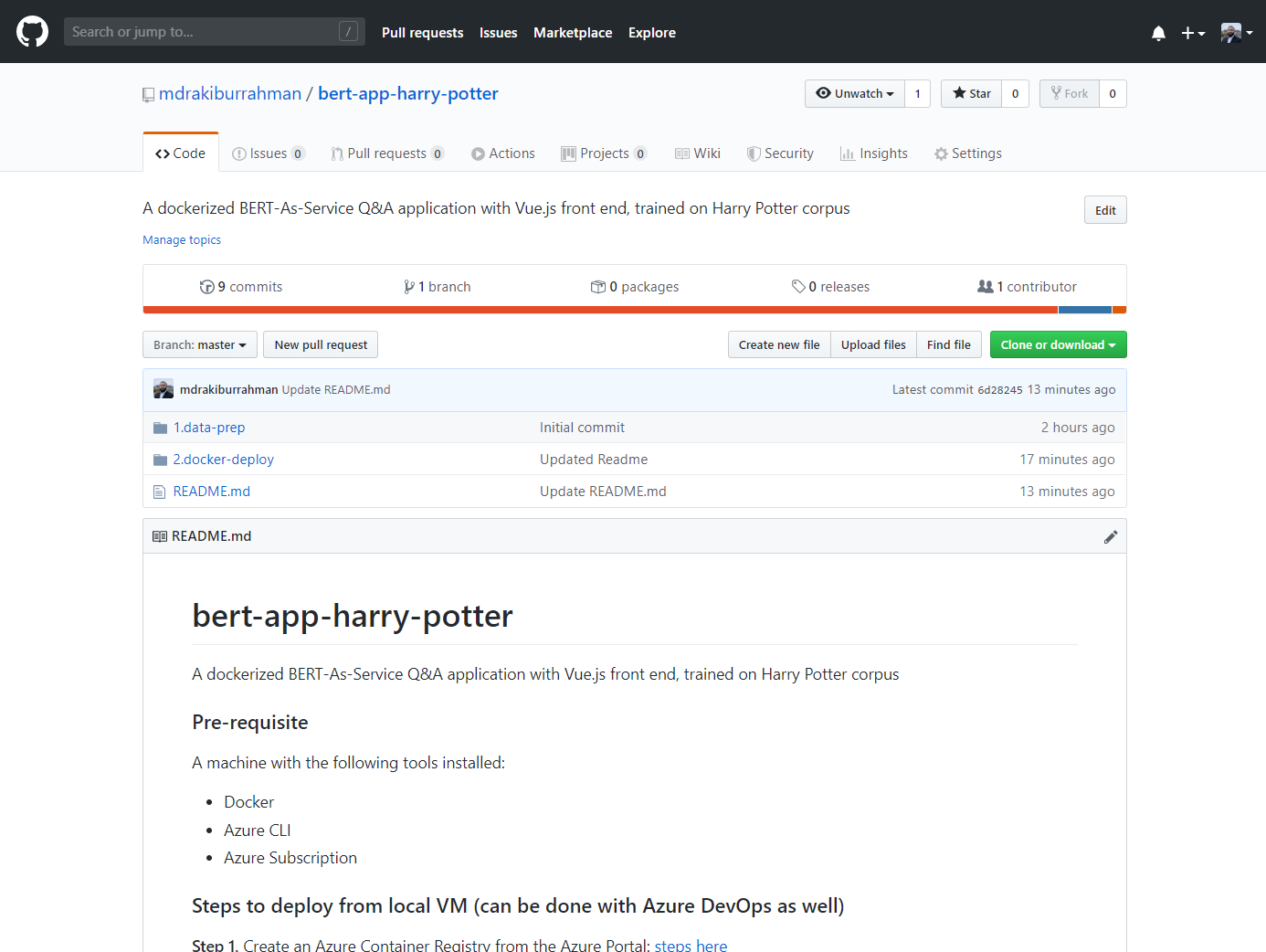
Task: Open the Projects tab
Action: click(x=605, y=153)
